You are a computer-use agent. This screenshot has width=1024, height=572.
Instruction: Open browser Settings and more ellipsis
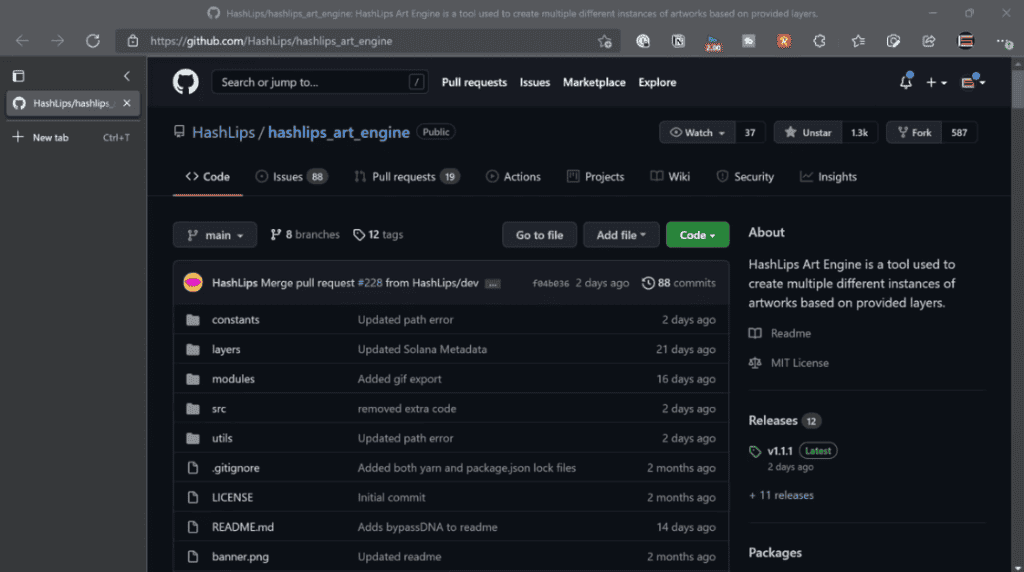coord(1004,42)
